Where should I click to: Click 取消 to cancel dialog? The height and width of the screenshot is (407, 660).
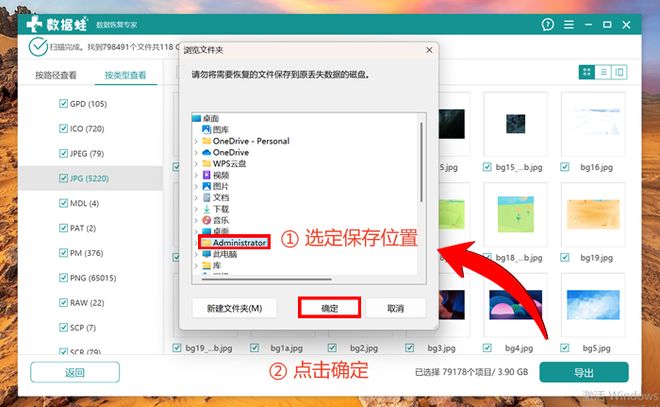396,308
